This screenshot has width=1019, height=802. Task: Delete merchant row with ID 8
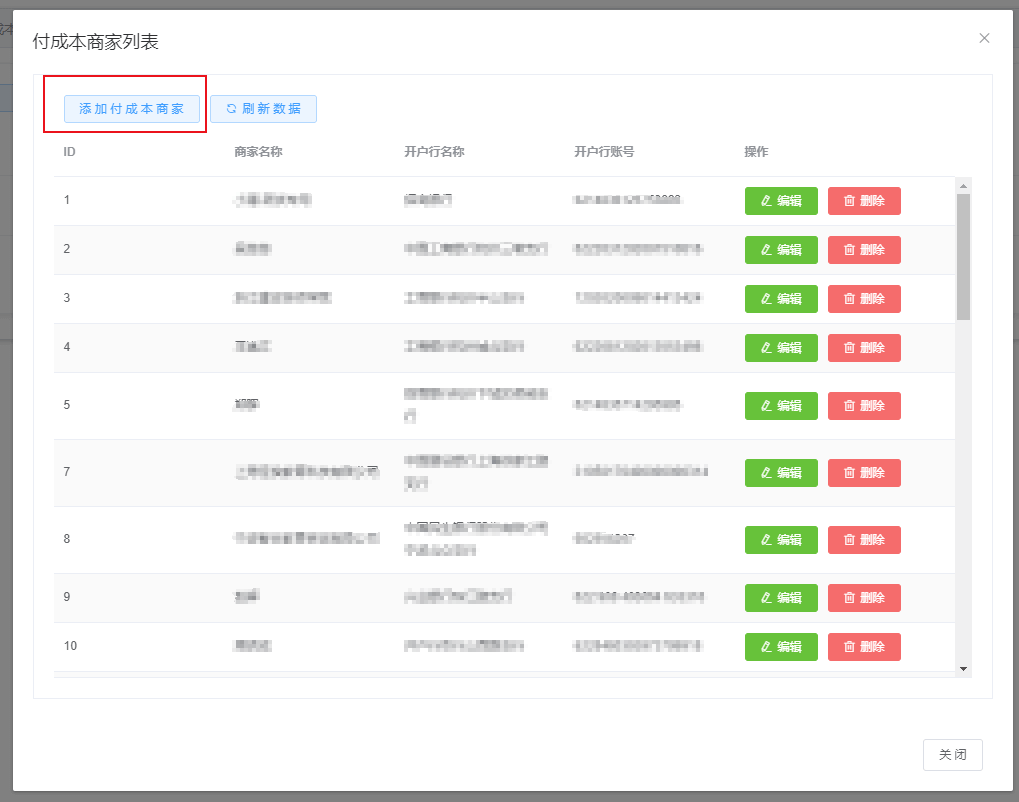click(864, 540)
